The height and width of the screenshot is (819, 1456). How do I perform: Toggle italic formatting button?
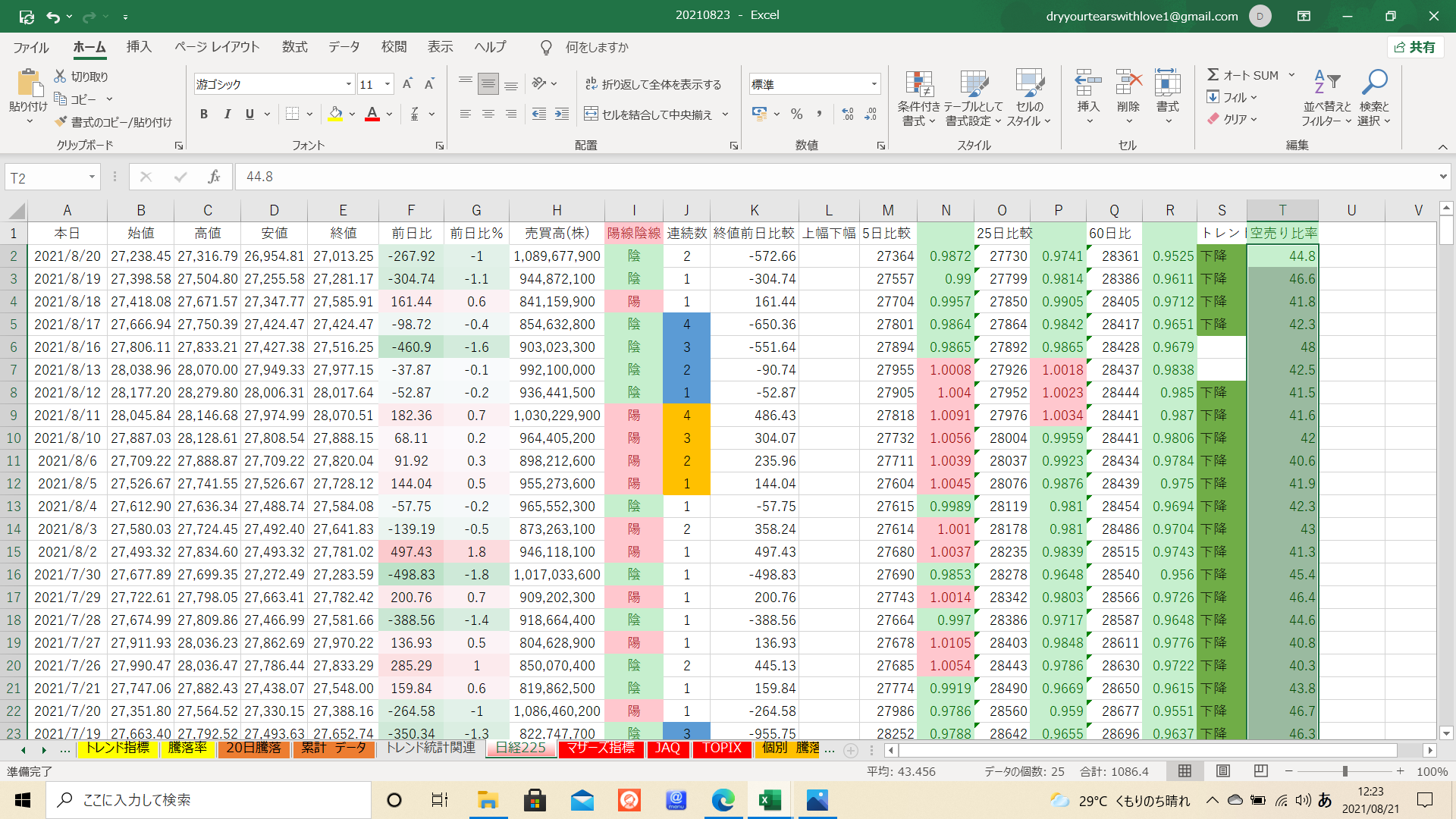tap(227, 114)
